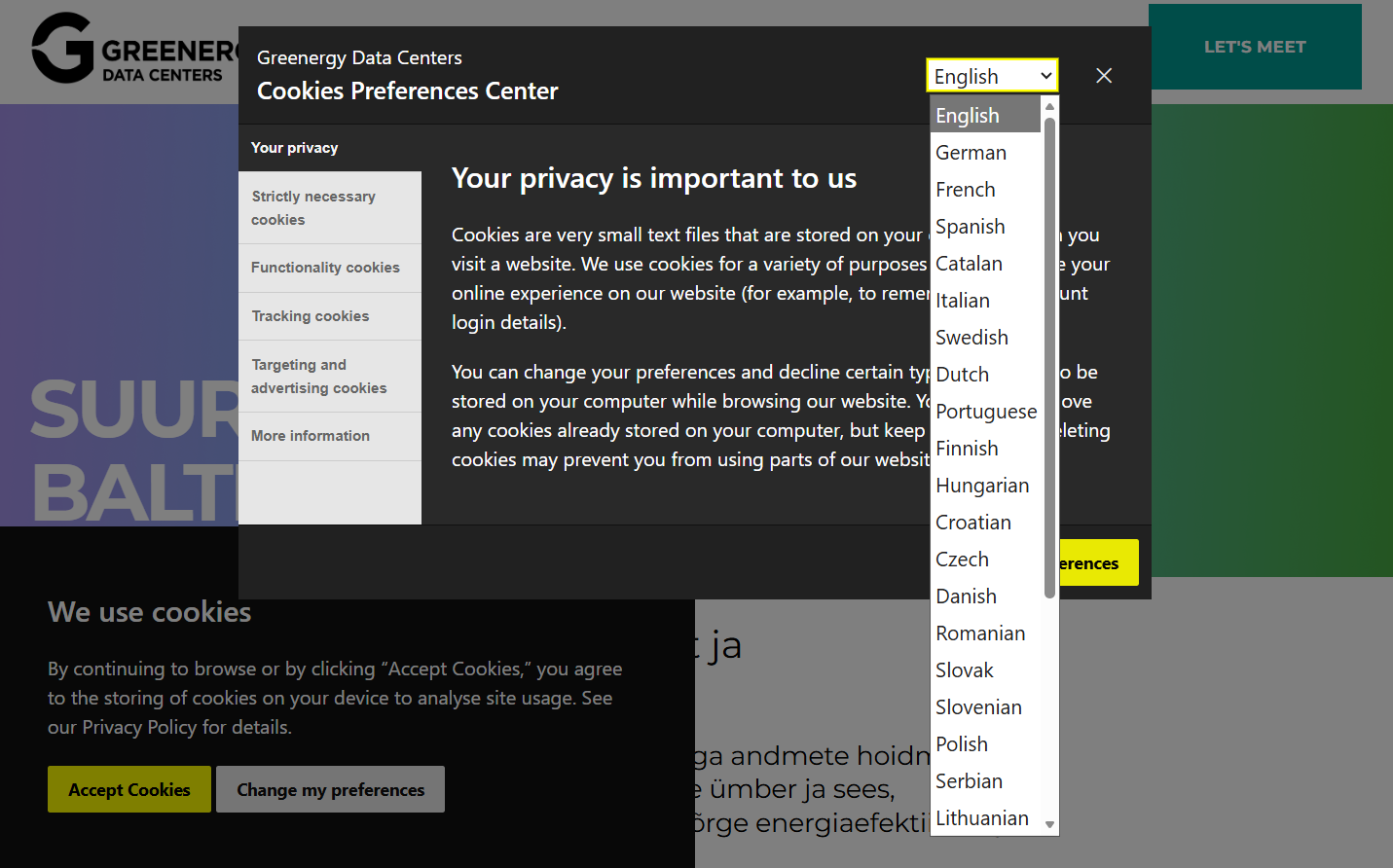
Task: Click the language list scrollbar thumb
Action: click(1049, 357)
